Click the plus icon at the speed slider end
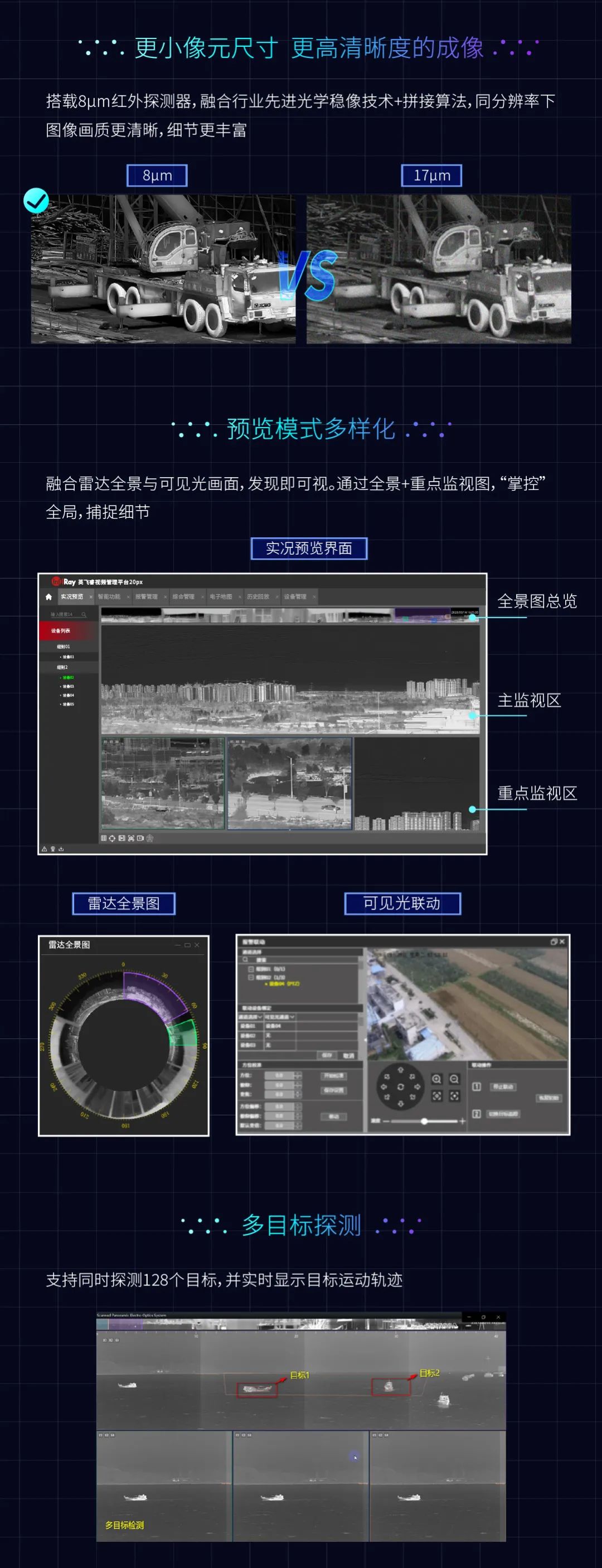This screenshot has width=602, height=1568. 463,1122
